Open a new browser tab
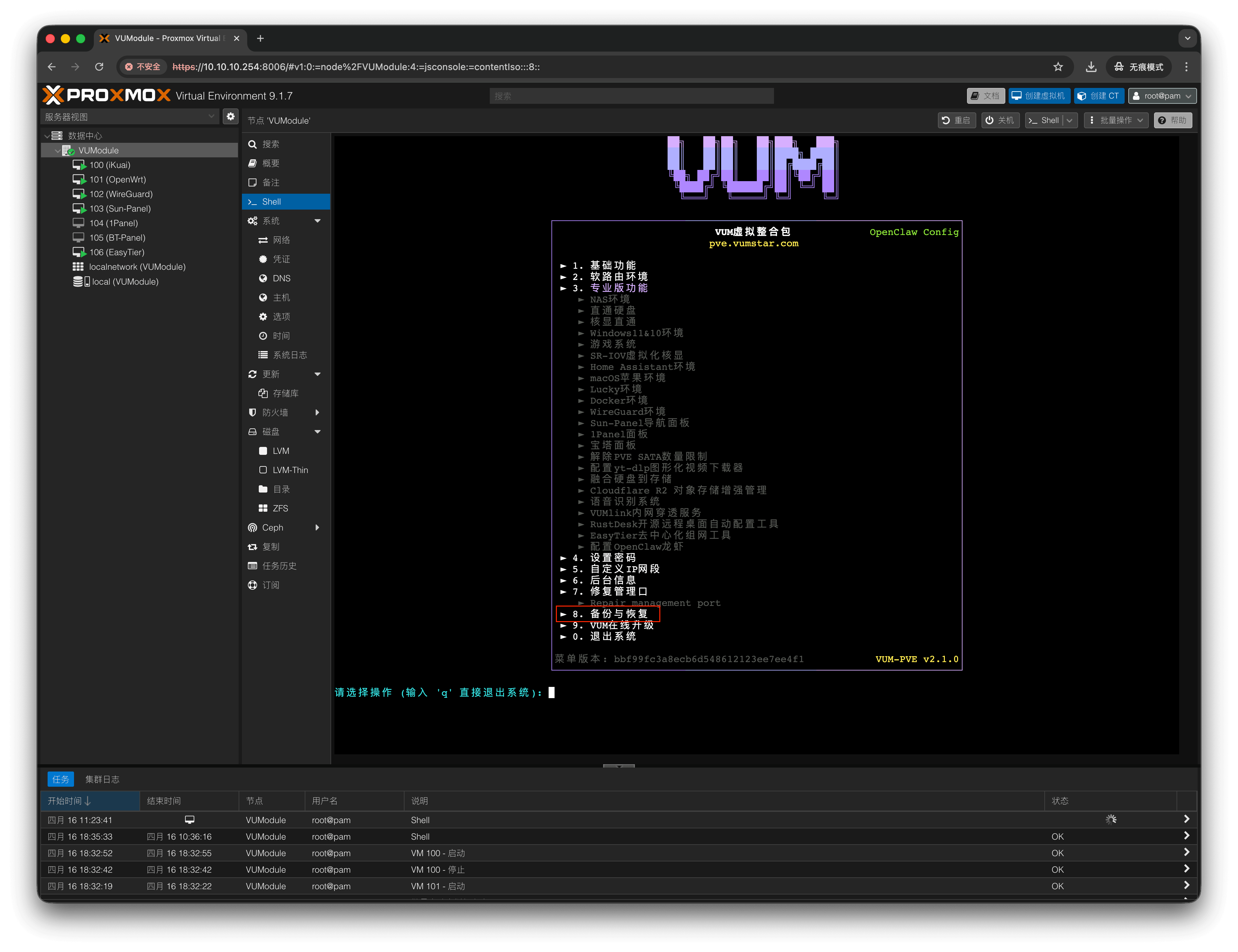The image size is (1238, 952). coord(260,38)
